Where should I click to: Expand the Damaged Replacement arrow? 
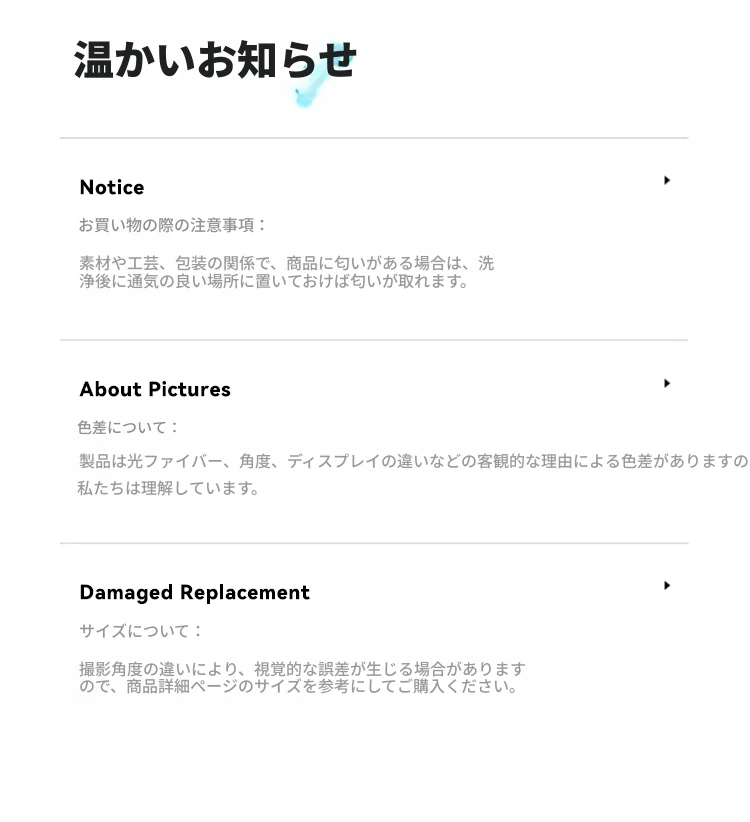pyautogui.click(x=667, y=586)
